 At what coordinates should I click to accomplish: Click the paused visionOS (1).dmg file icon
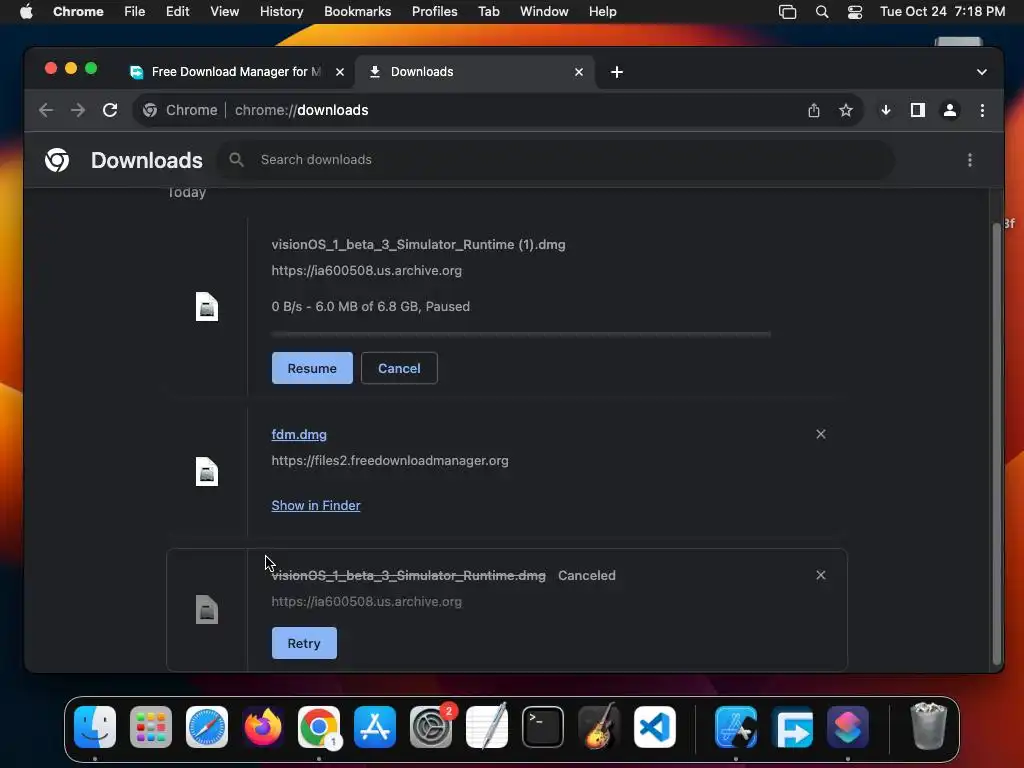coord(207,307)
